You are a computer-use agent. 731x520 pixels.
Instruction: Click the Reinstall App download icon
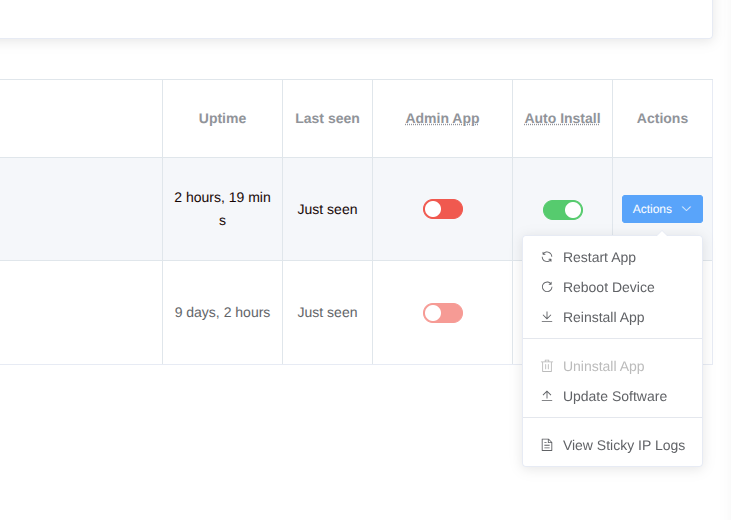click(x=547, y=317)
